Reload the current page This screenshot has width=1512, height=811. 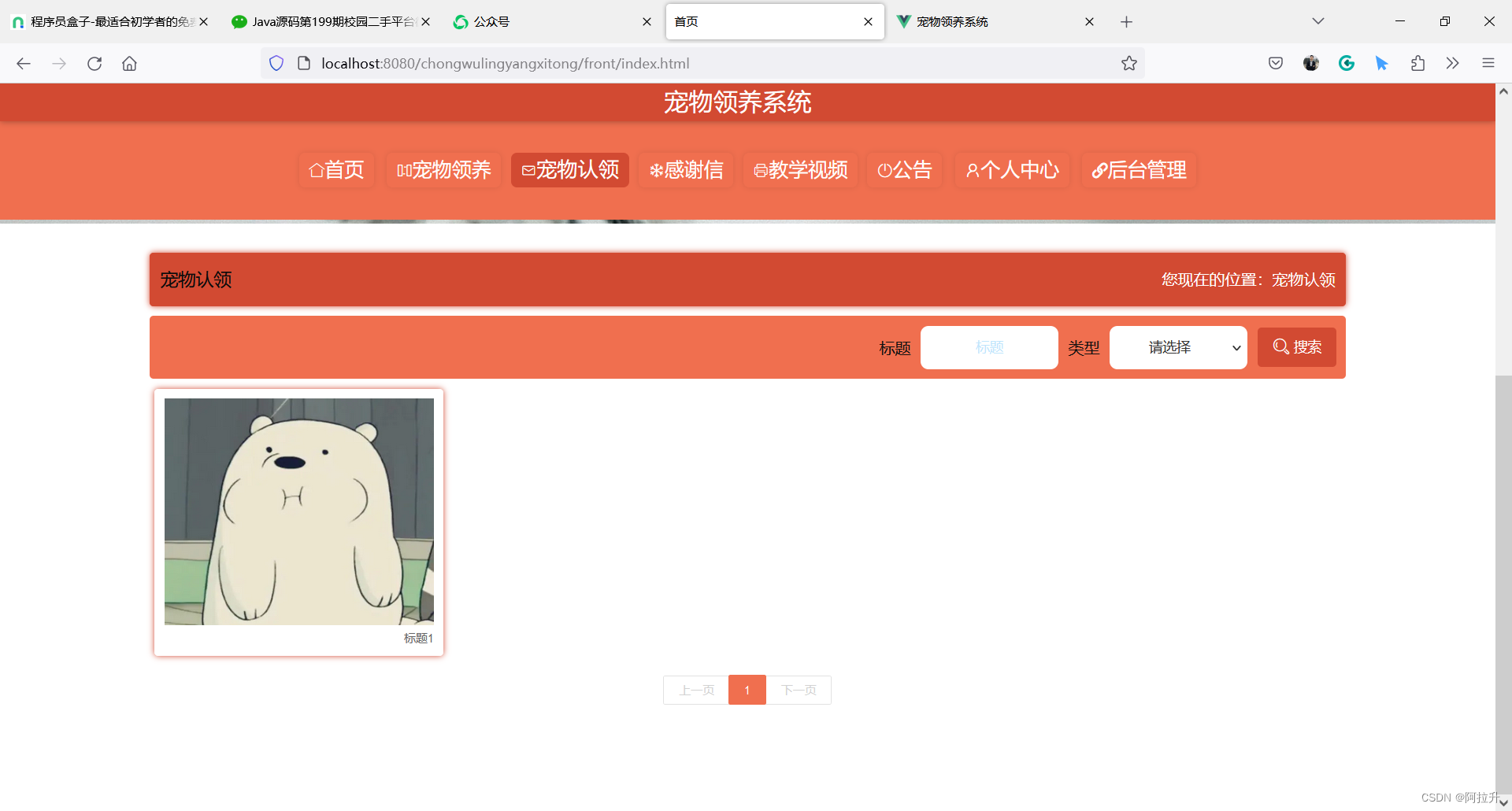coord(94,64)
